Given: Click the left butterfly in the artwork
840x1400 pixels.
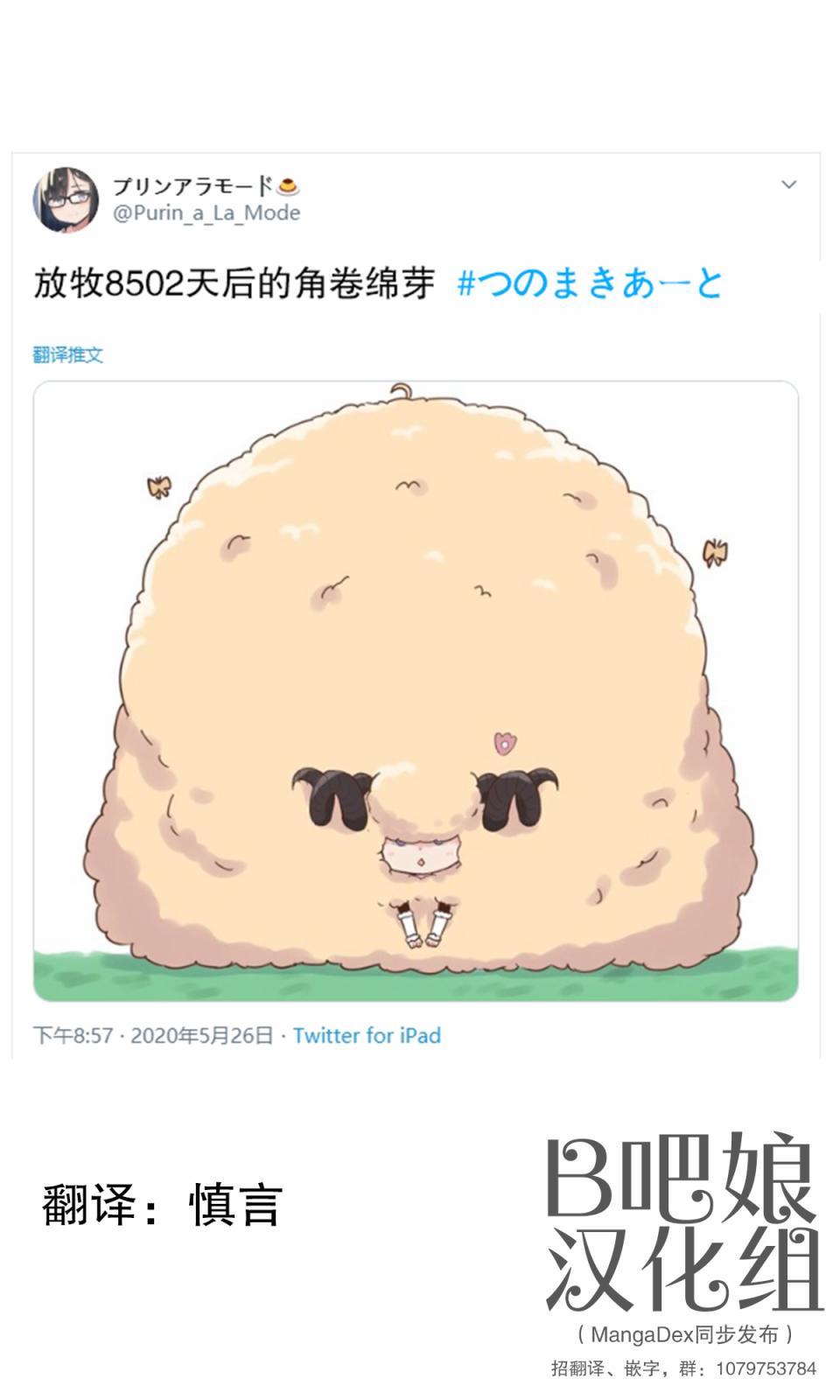Looking at the screenshot, I should tap(158, 486).
